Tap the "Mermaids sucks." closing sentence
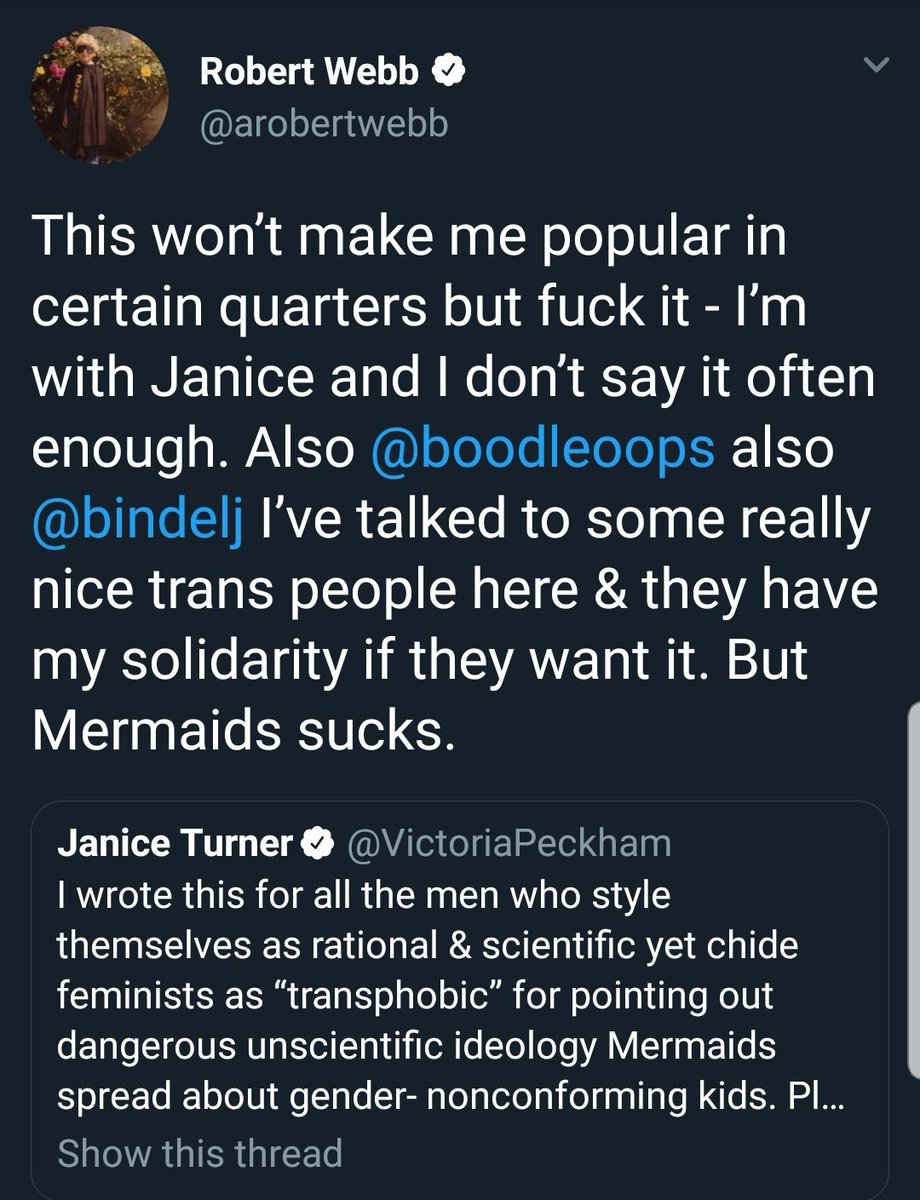The image size is (920, 1200). (236, 733)
